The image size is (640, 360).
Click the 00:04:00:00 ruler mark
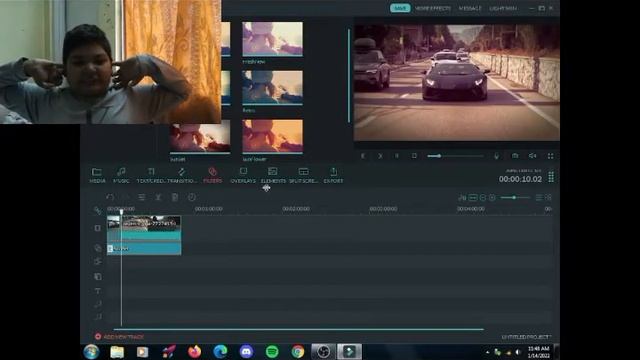[x=471, y=209]
